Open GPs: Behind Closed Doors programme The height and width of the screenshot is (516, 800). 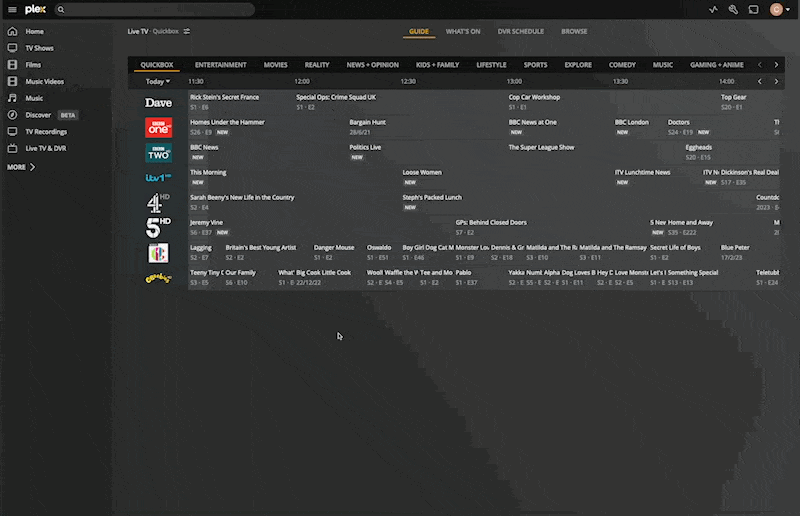click(x=551, y=227)
